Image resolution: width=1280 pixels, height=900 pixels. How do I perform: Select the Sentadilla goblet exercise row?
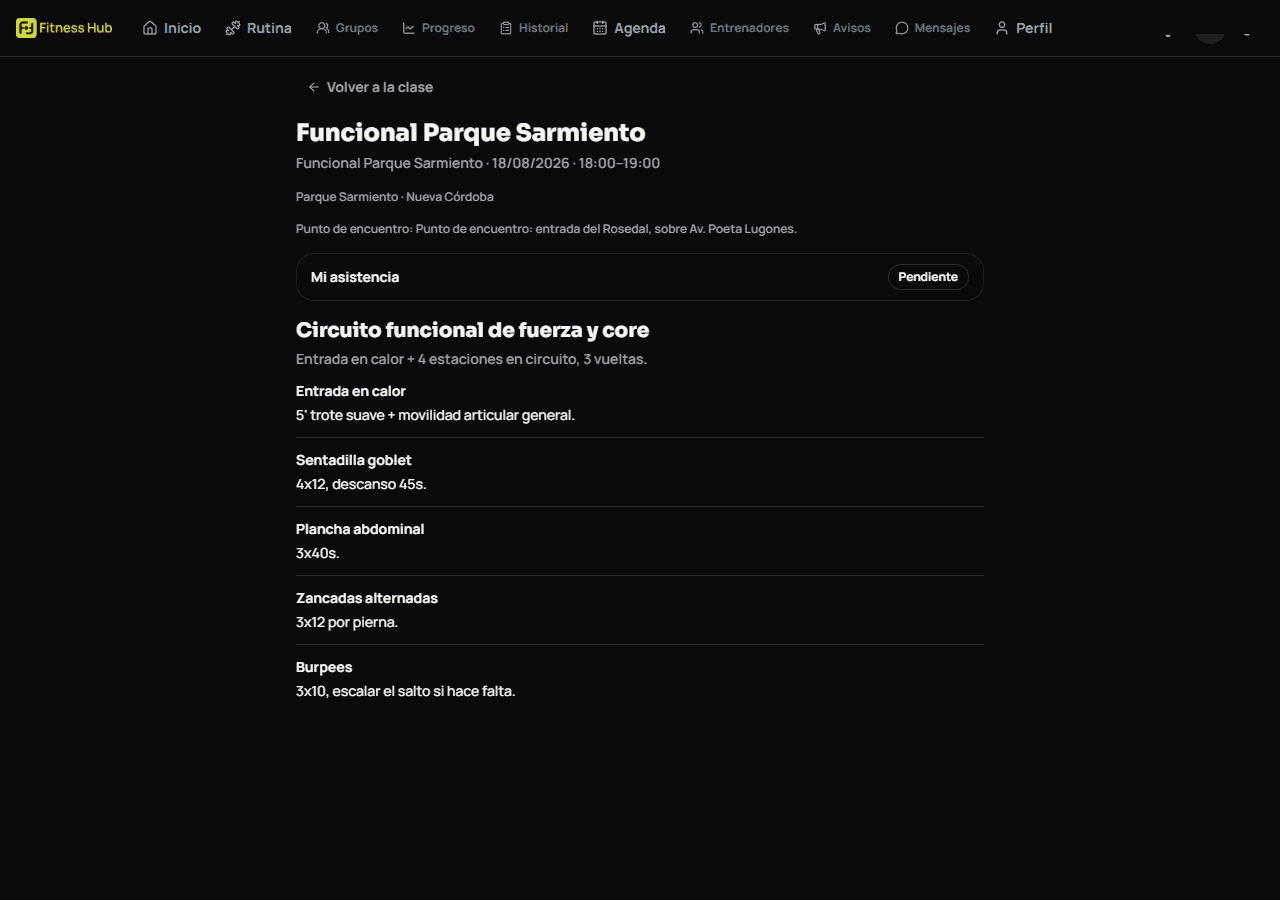point(640,472)
